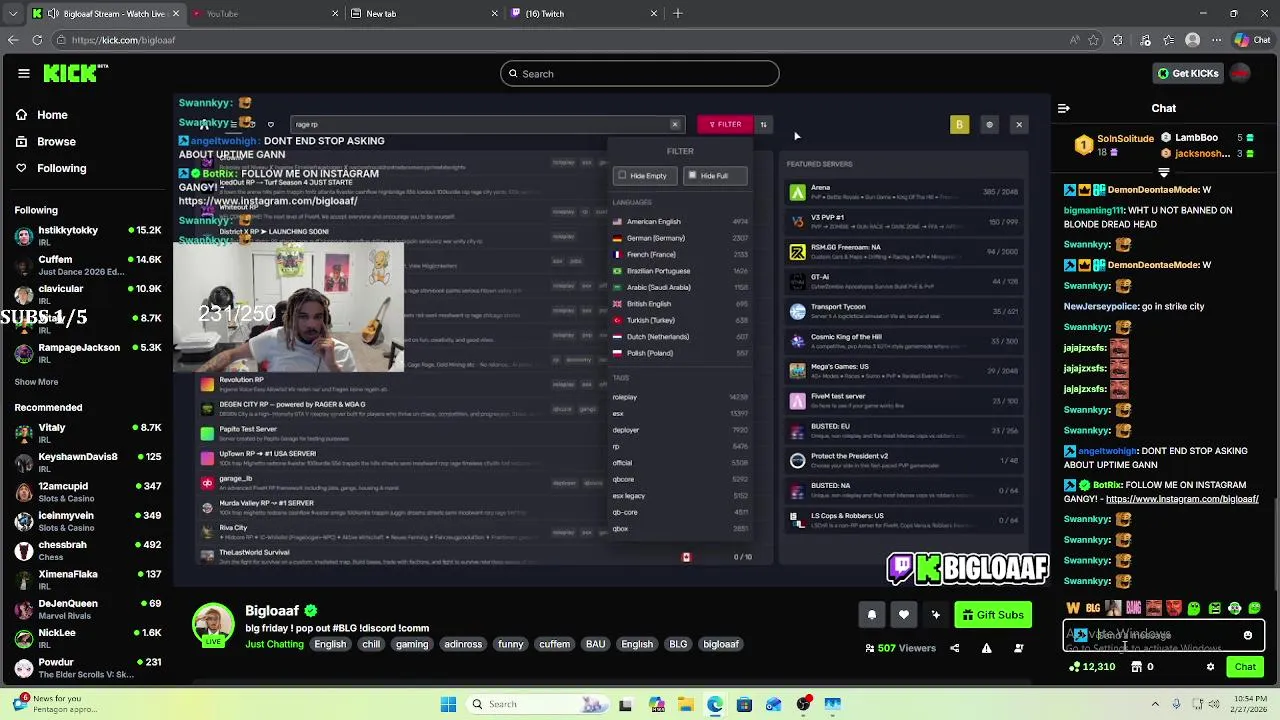Viewport: 1280px width, 720px height.
Task: Insert the BLG quick emote
Action: pyautogui.click(x=1093, y=608)
